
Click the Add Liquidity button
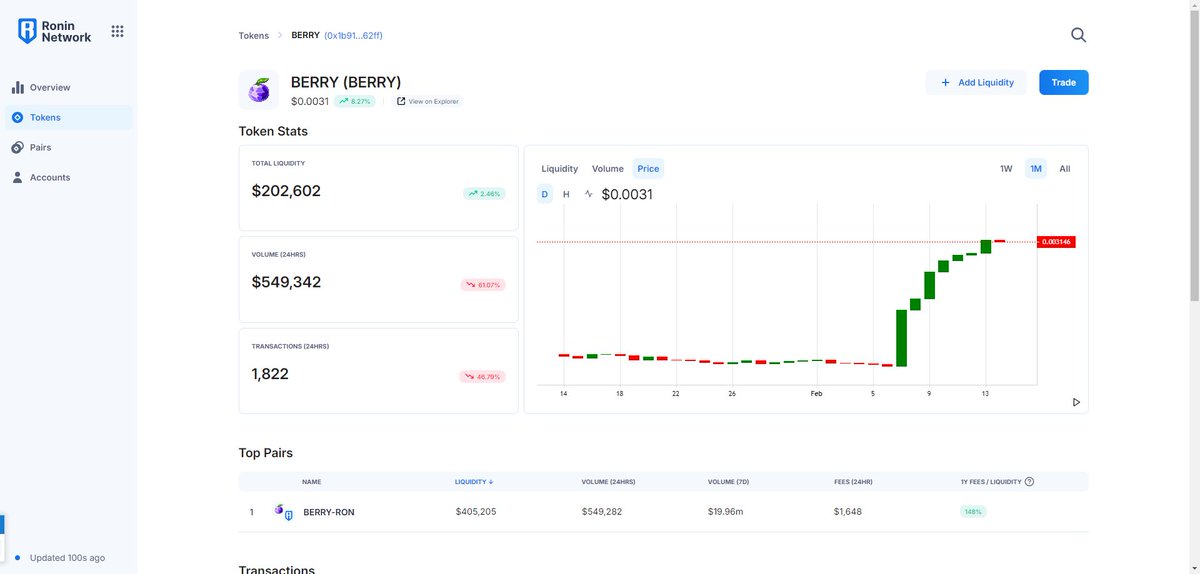(x=977, y=82)
